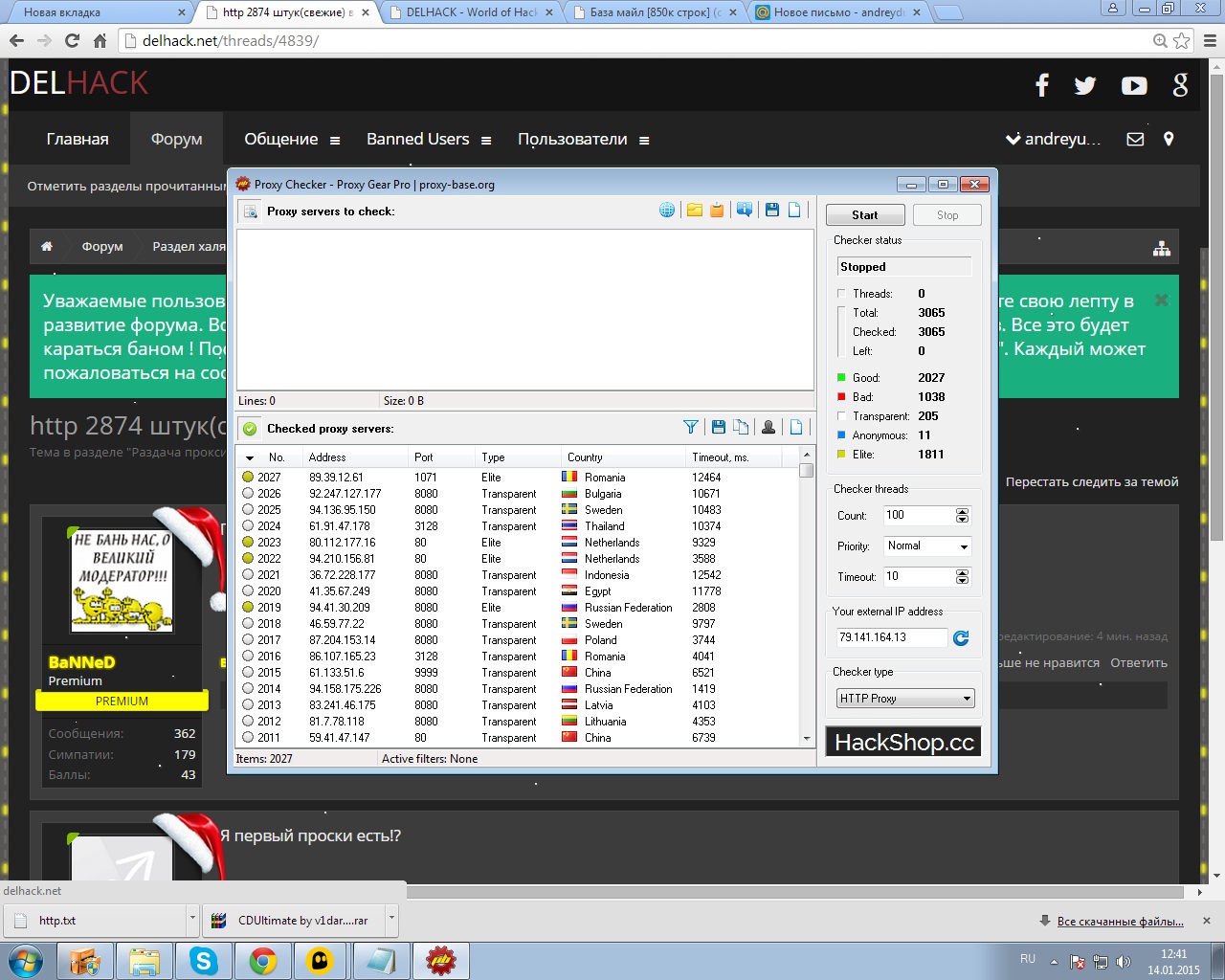Open the andreyu... account dropdown
Image resolution: width=1225 pixels, height=980 pixels.
[x=1053, y=139]
